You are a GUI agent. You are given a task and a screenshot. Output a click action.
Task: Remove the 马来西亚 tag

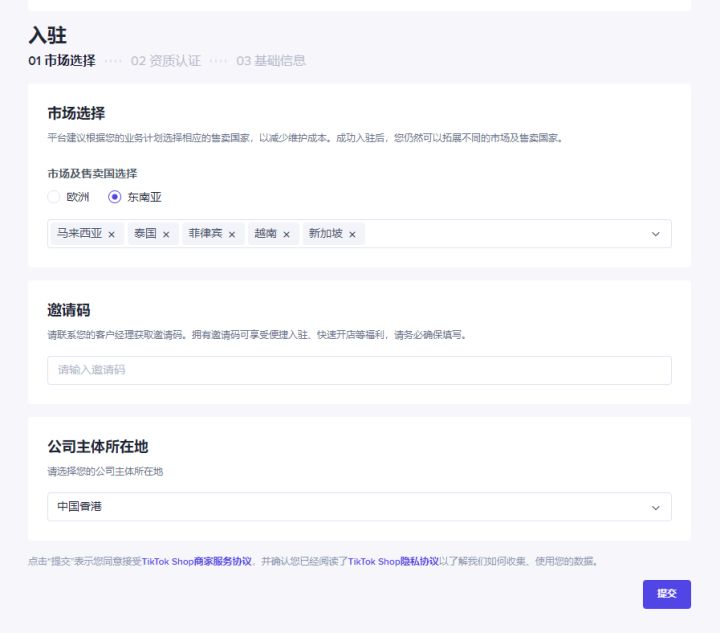pos(112,235)
